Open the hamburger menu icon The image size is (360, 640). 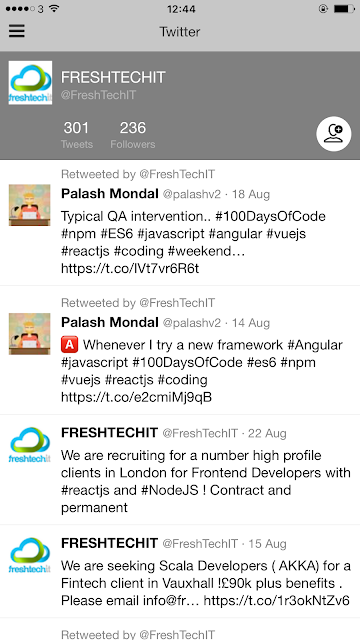point(17,31)
